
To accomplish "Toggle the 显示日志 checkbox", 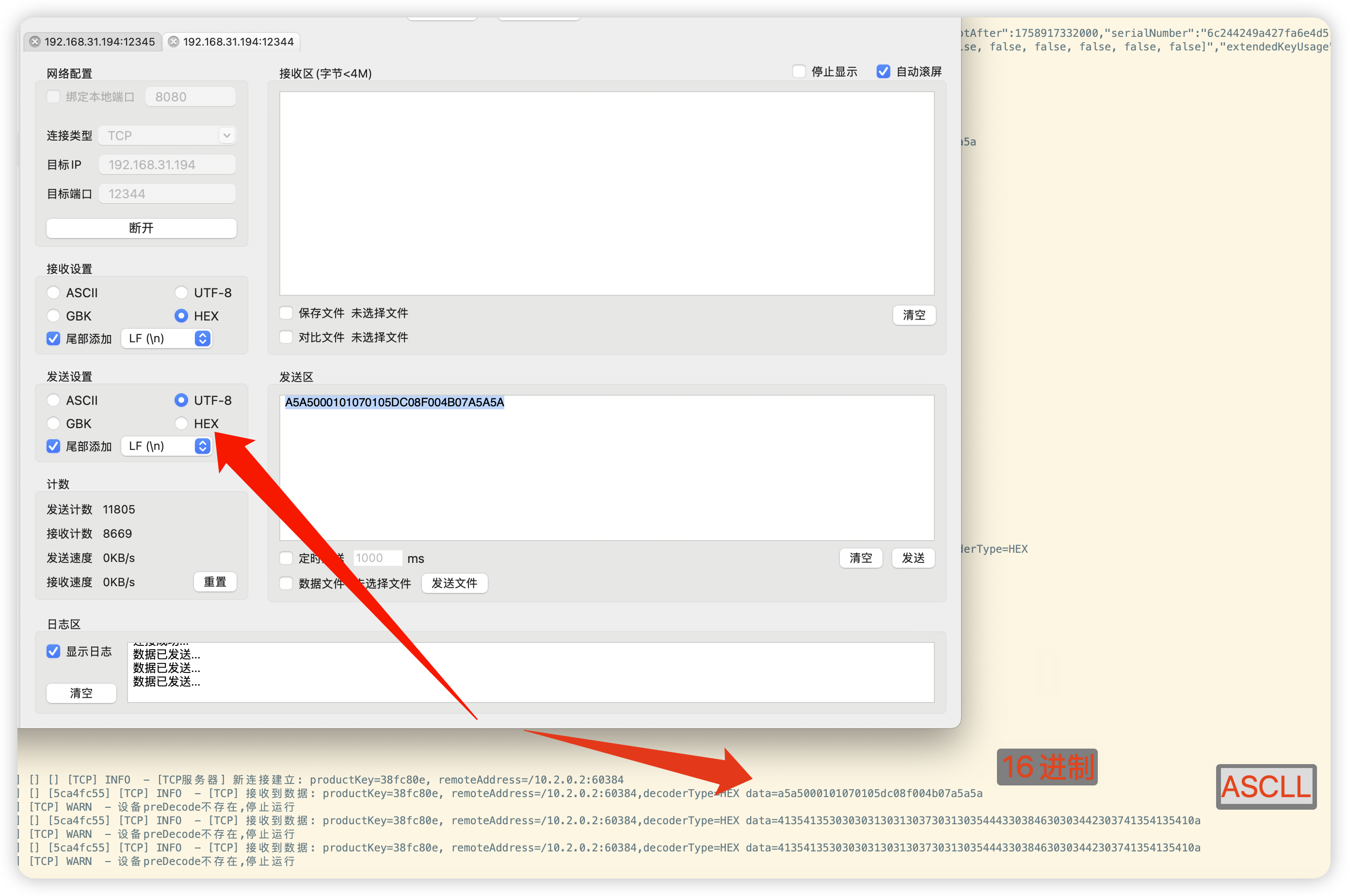I will click(54, 652).
